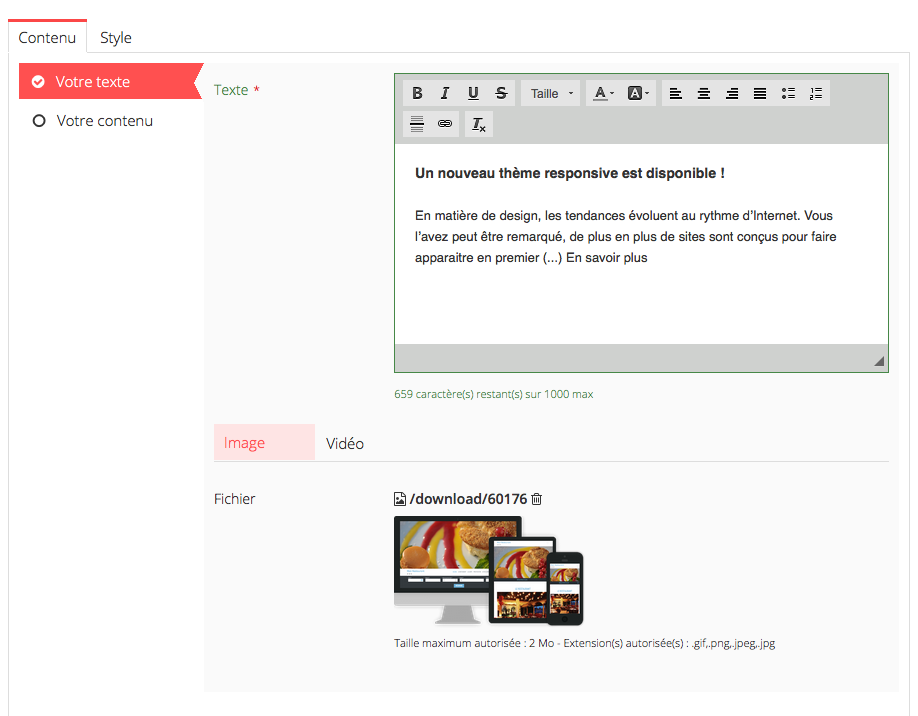
Task: Select the Votre texte option
Action: pos(93,82)
